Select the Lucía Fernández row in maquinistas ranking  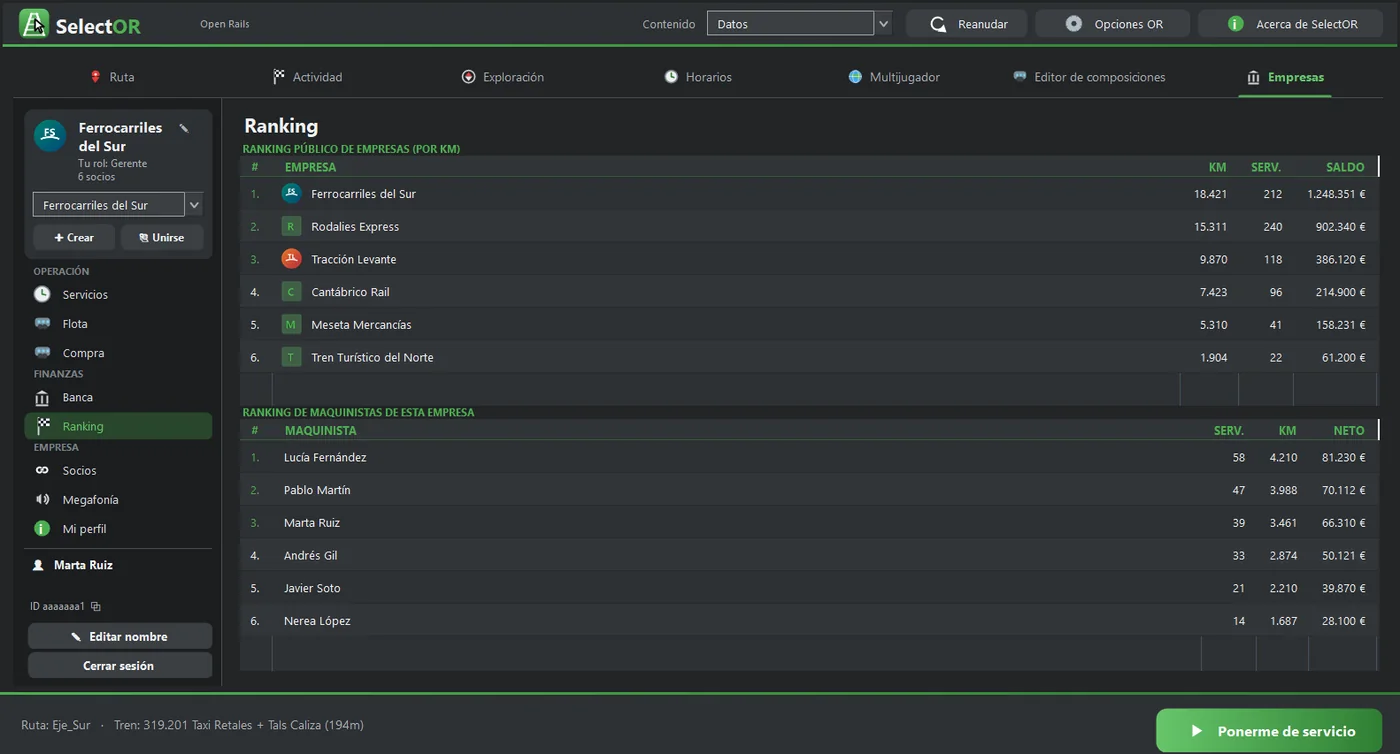pyautogui.click(x=809, y=457)
